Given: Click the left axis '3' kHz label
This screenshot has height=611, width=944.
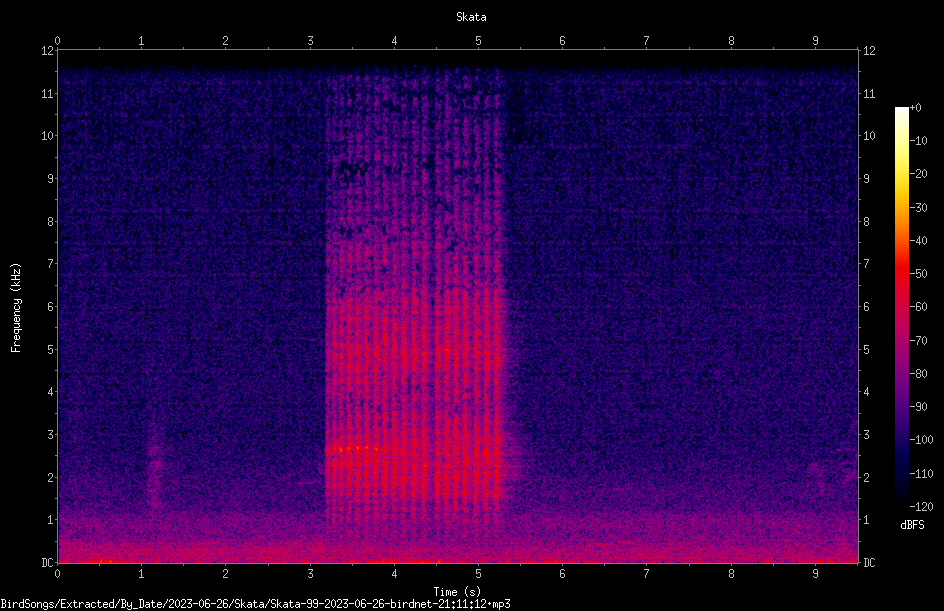Looking at the screenshot, I should coord(51,434).
